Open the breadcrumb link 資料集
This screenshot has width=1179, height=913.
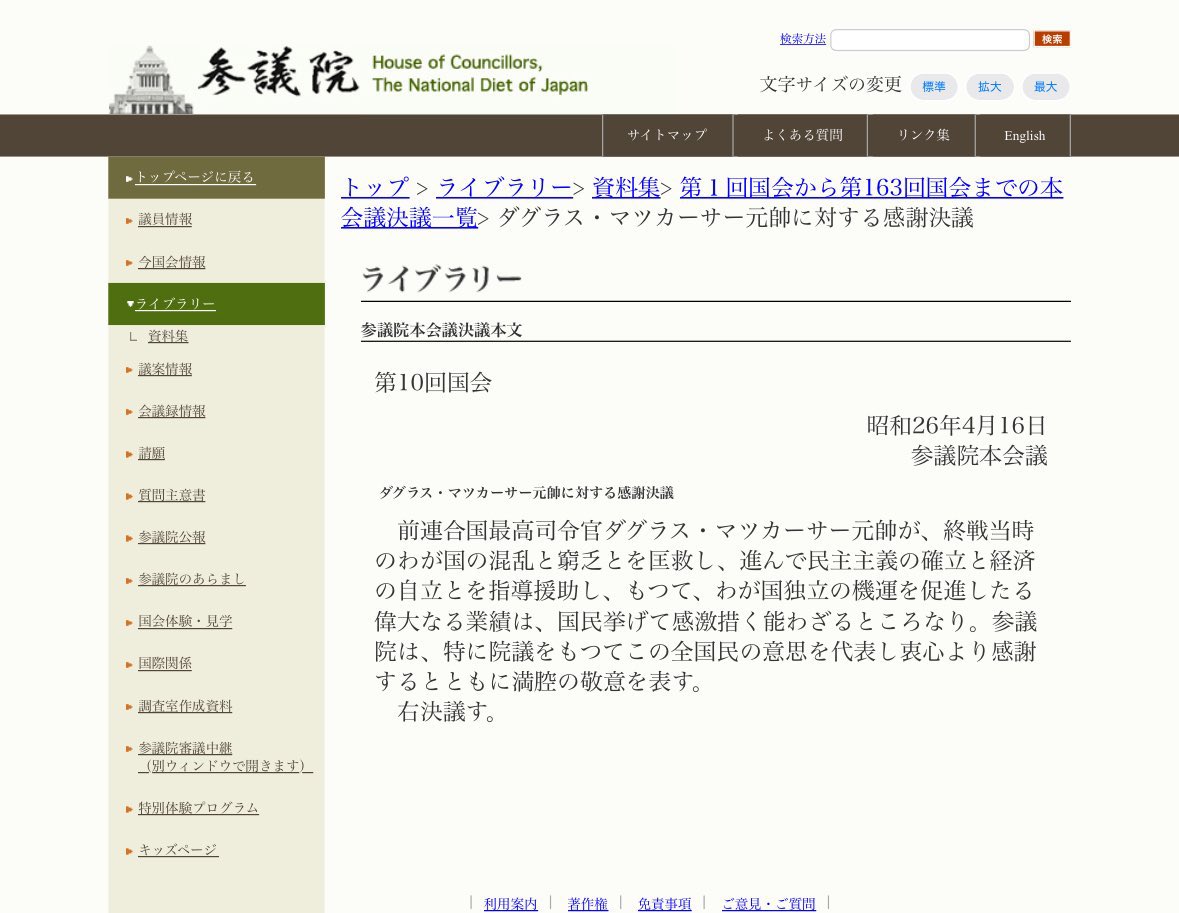click(x=626, y=187)
